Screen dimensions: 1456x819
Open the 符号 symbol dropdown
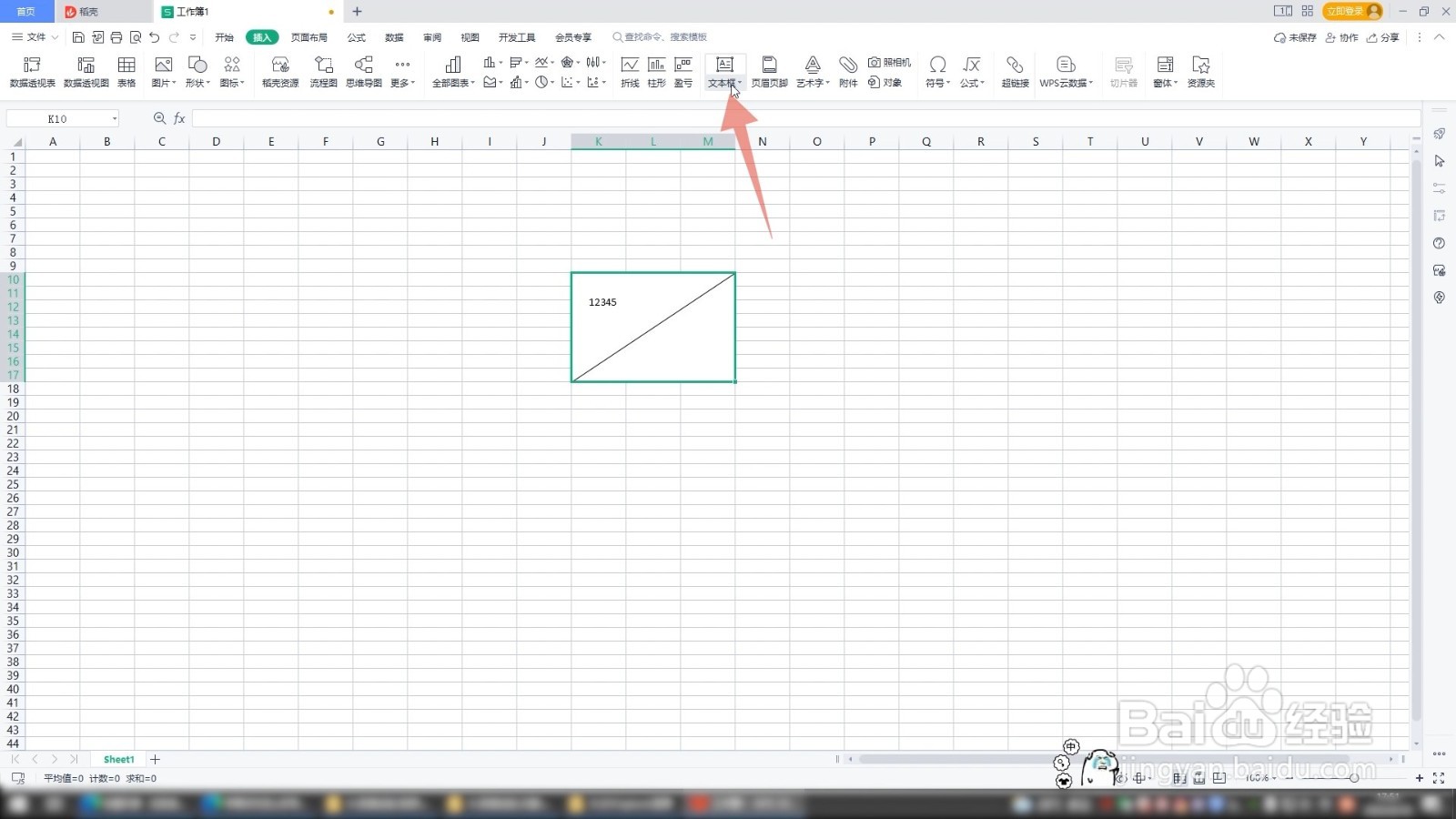click(x=937, y=72)
